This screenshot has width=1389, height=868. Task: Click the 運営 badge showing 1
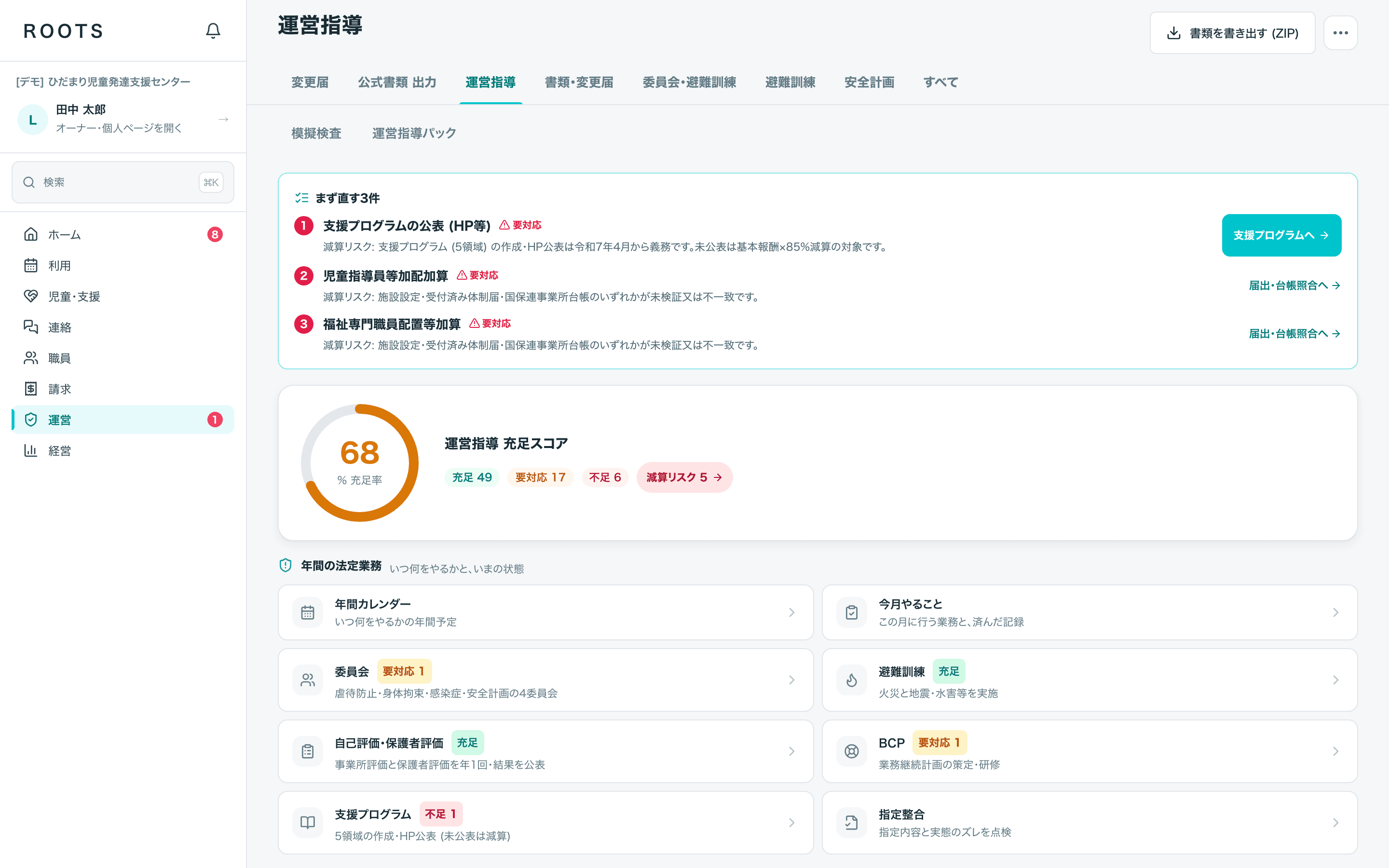click(x=215, y=420)
